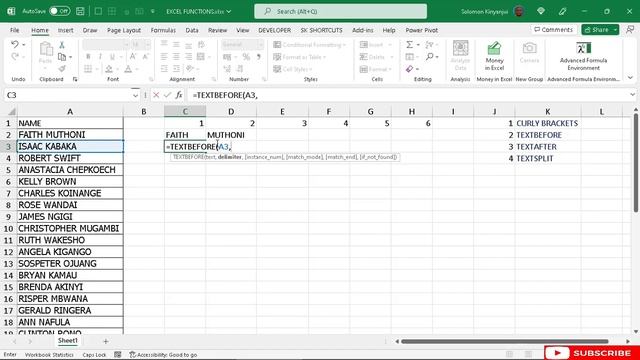The width and height of the screenshot is (640, 360).
Task: Open the Fill Color bucket icon
Action: coord(109,69)
